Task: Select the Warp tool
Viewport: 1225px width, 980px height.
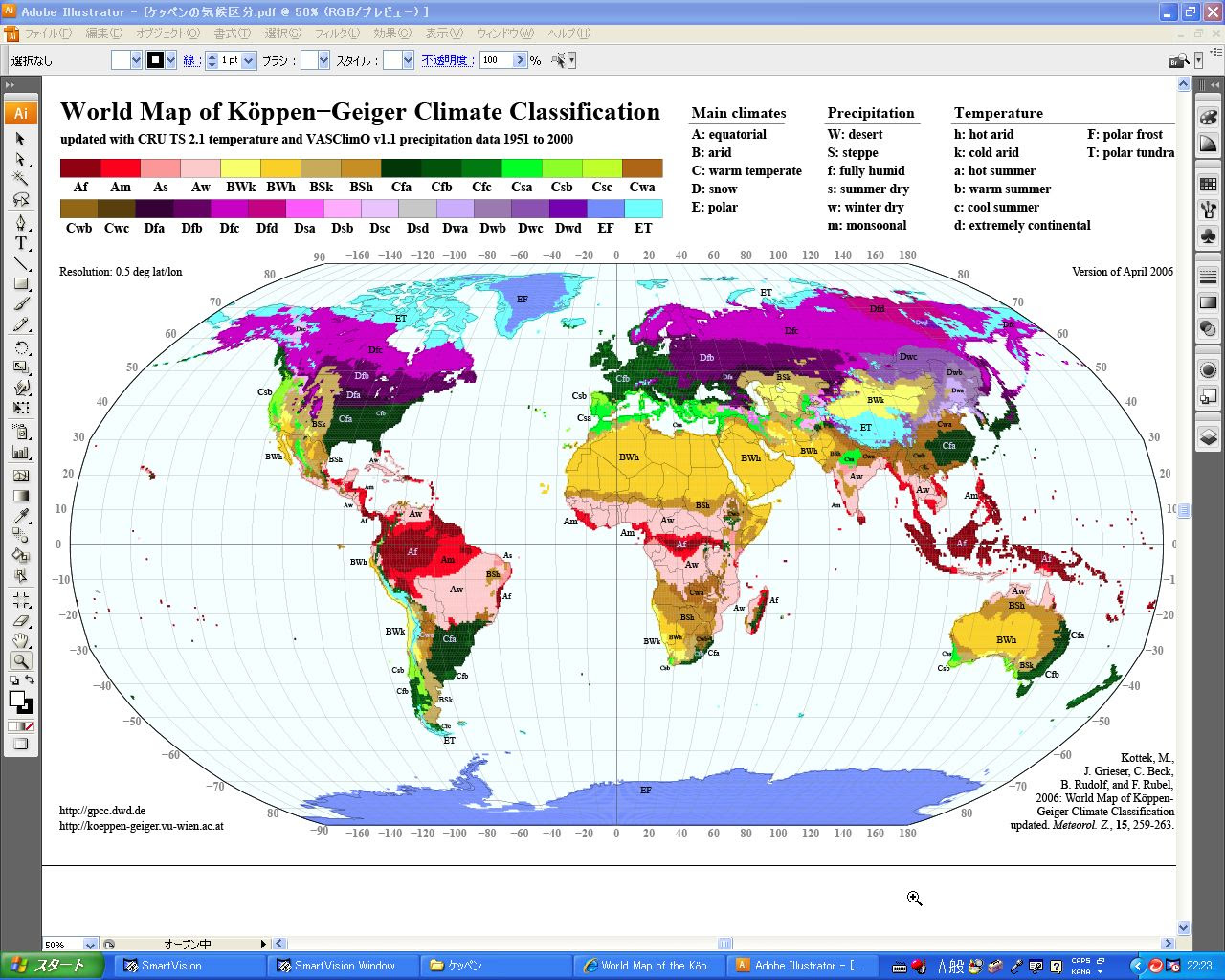Action: pyautogui.click(x=21, y=388)
